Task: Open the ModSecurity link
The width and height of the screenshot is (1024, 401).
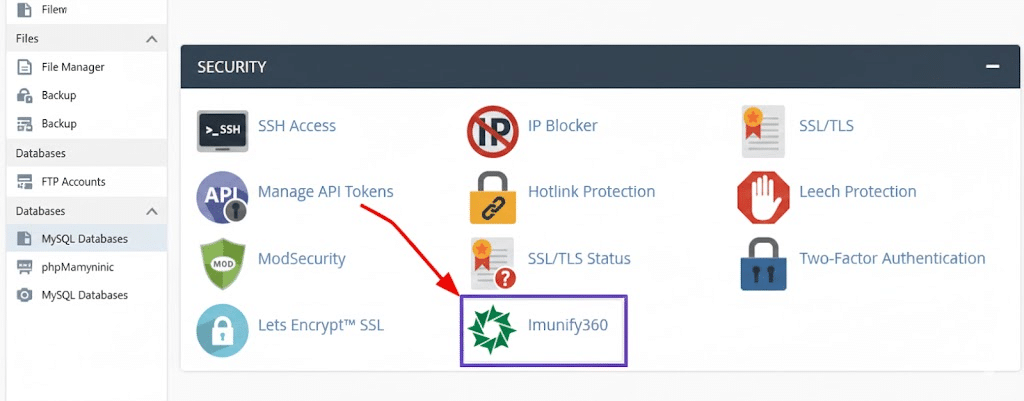Action: point(302,259)
